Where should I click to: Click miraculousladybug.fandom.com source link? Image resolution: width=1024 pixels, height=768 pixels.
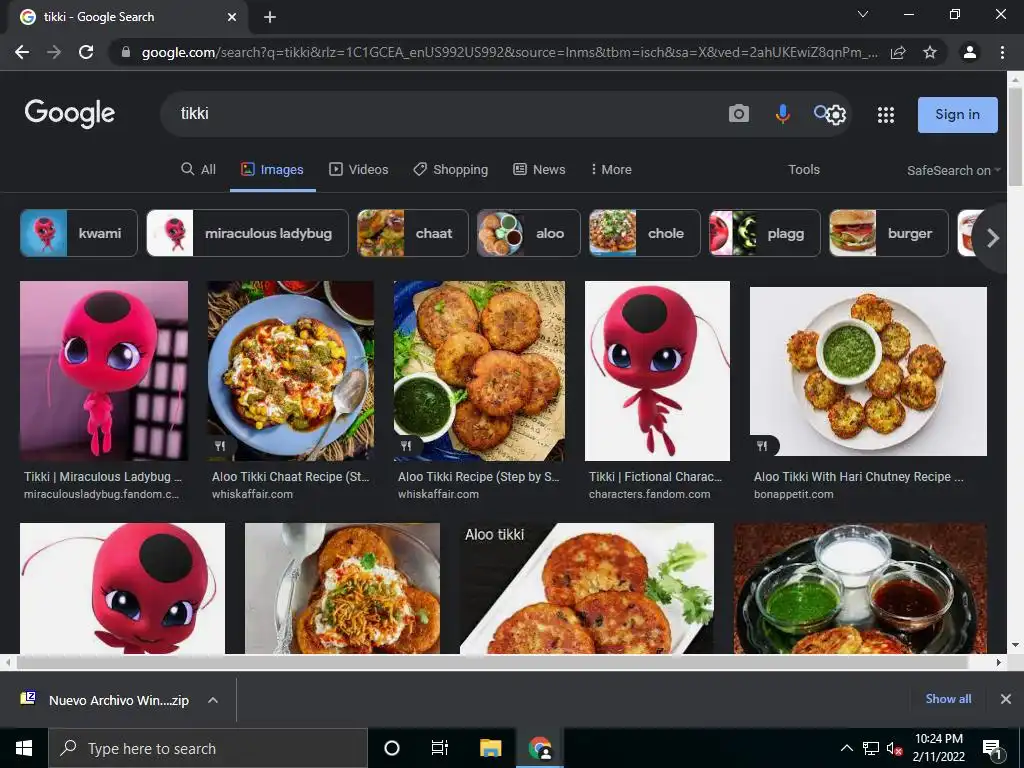click(101, 494)
